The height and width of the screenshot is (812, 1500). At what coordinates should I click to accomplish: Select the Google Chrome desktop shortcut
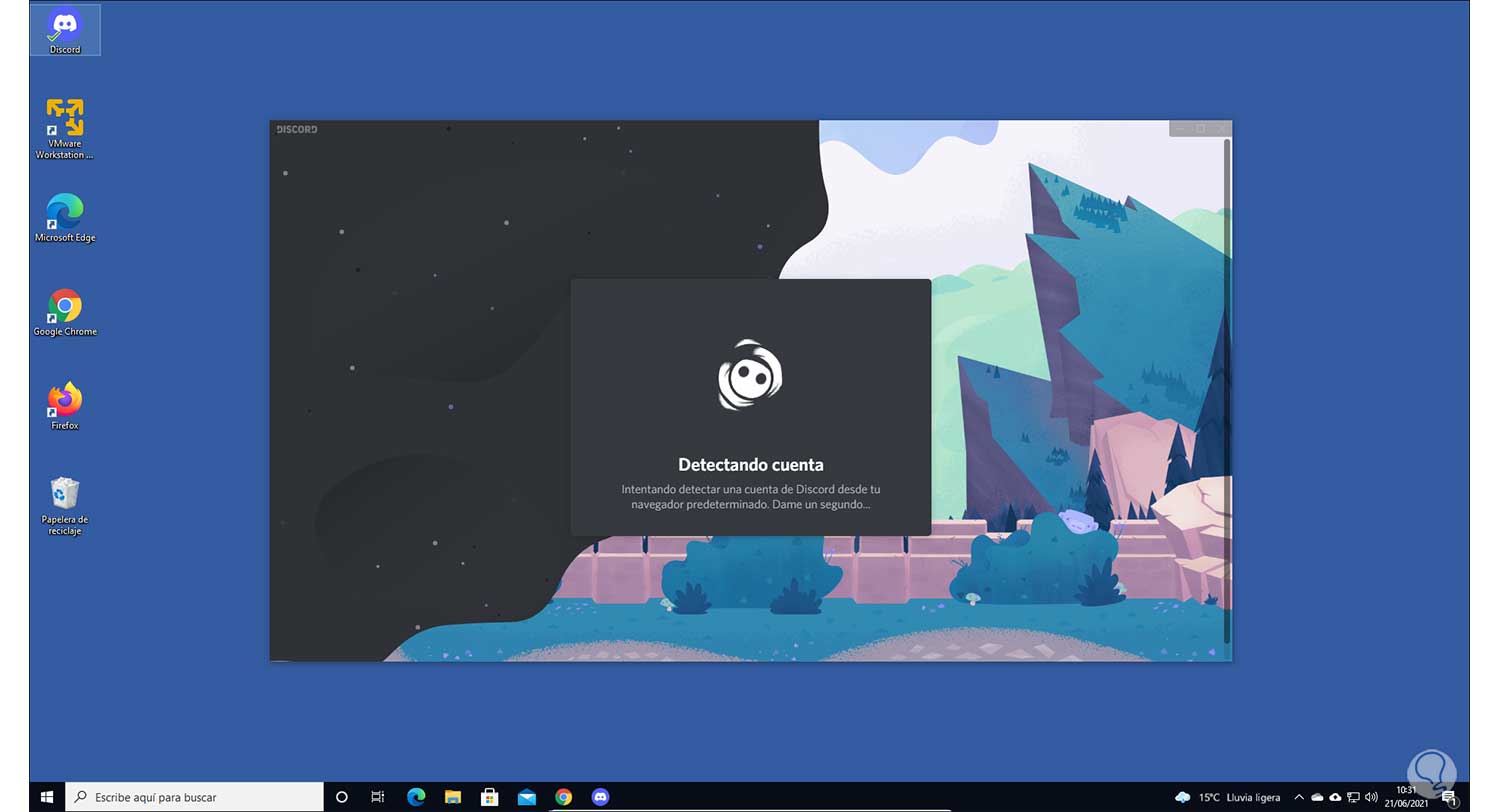[x=65, y=312]
